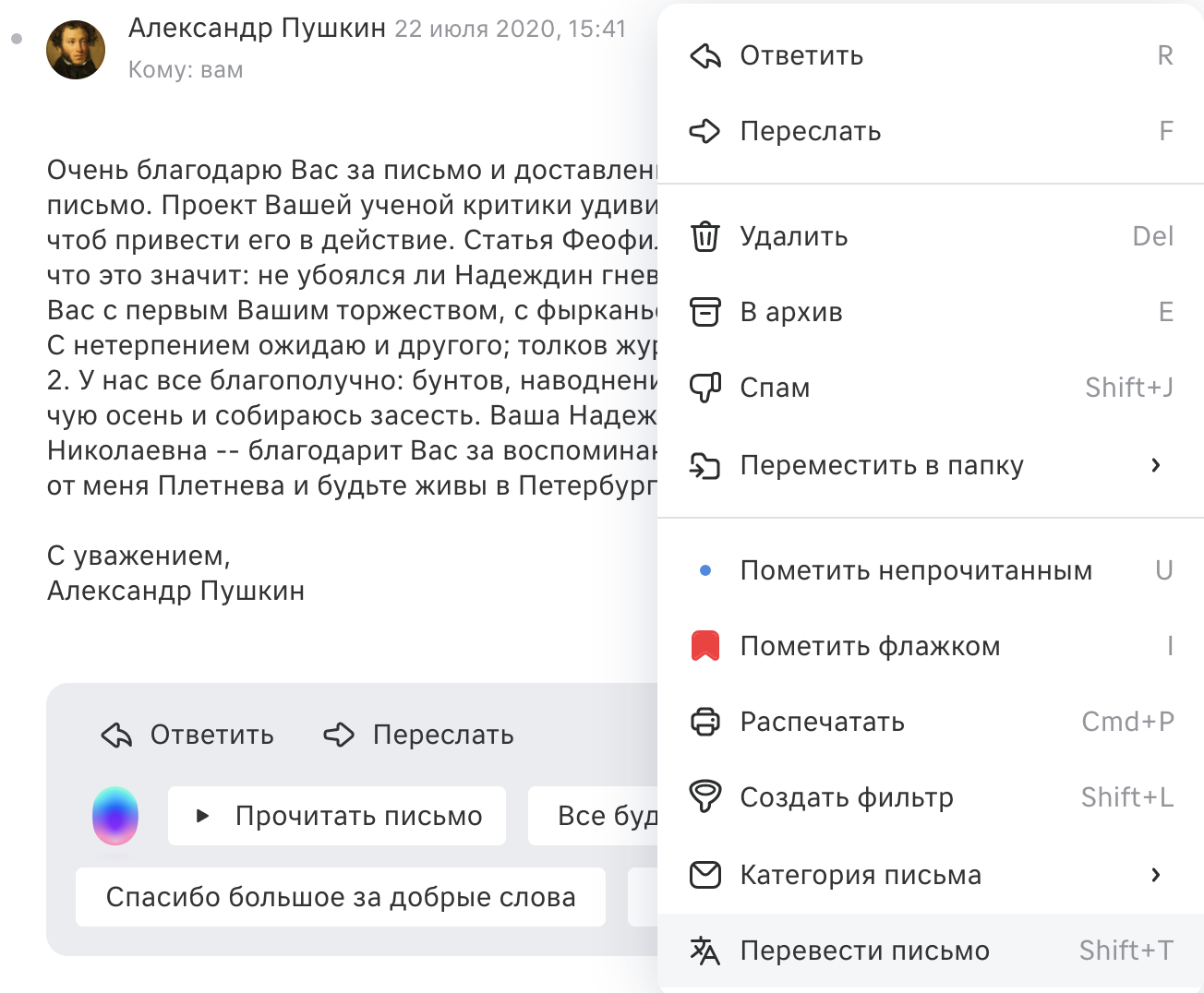Click the gray read-status dot left of avatar
The width and height of the screenshot is (1204, 993).
coord(17,39)
